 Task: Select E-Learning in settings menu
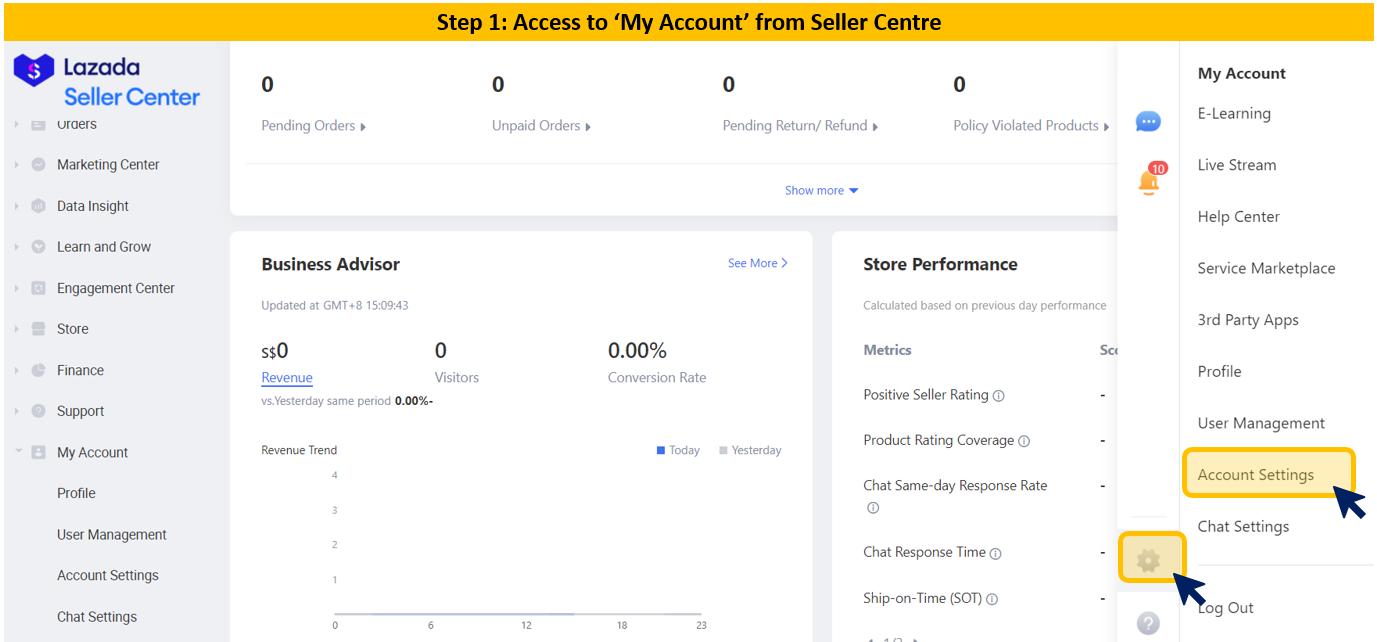click(1234, 113)
